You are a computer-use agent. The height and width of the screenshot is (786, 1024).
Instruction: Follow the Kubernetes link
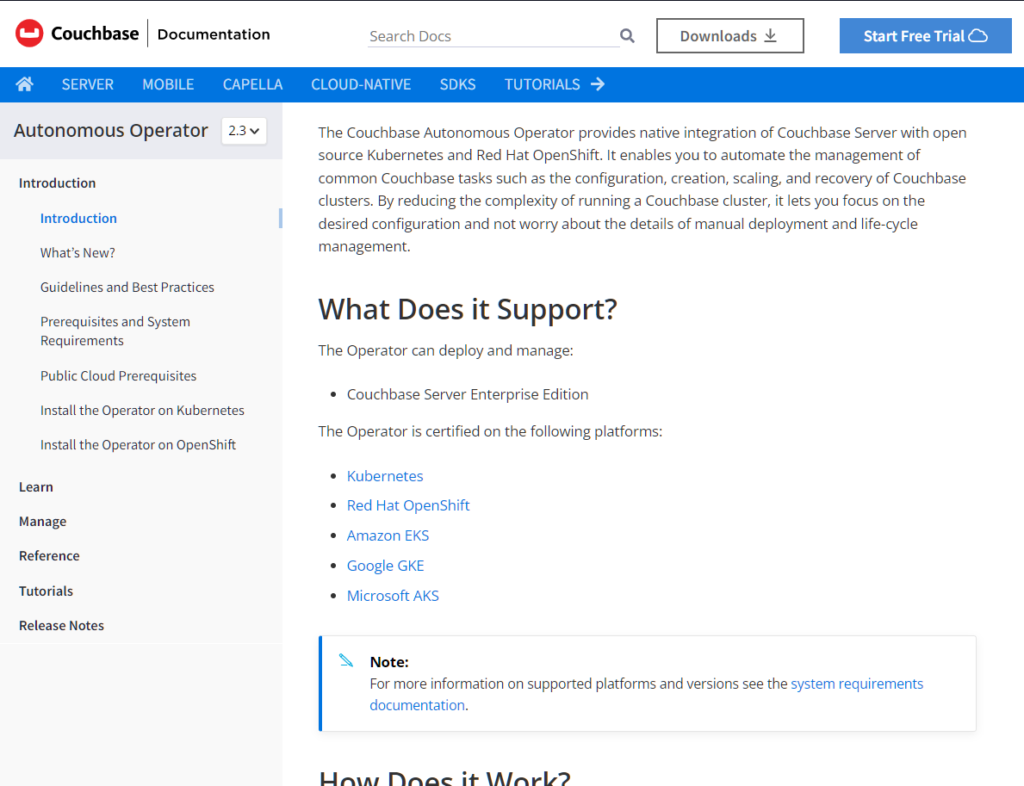pos(385,476)
